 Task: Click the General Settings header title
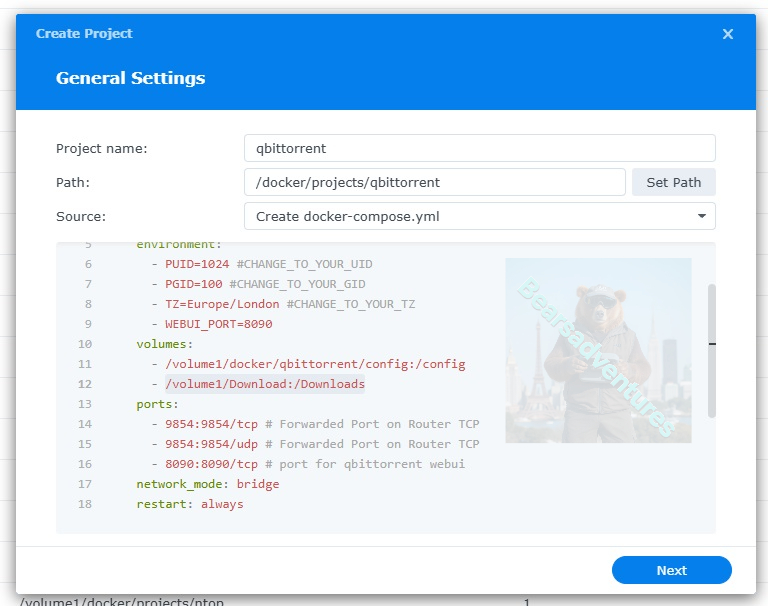pyautogui.click(x=130, y=78)
